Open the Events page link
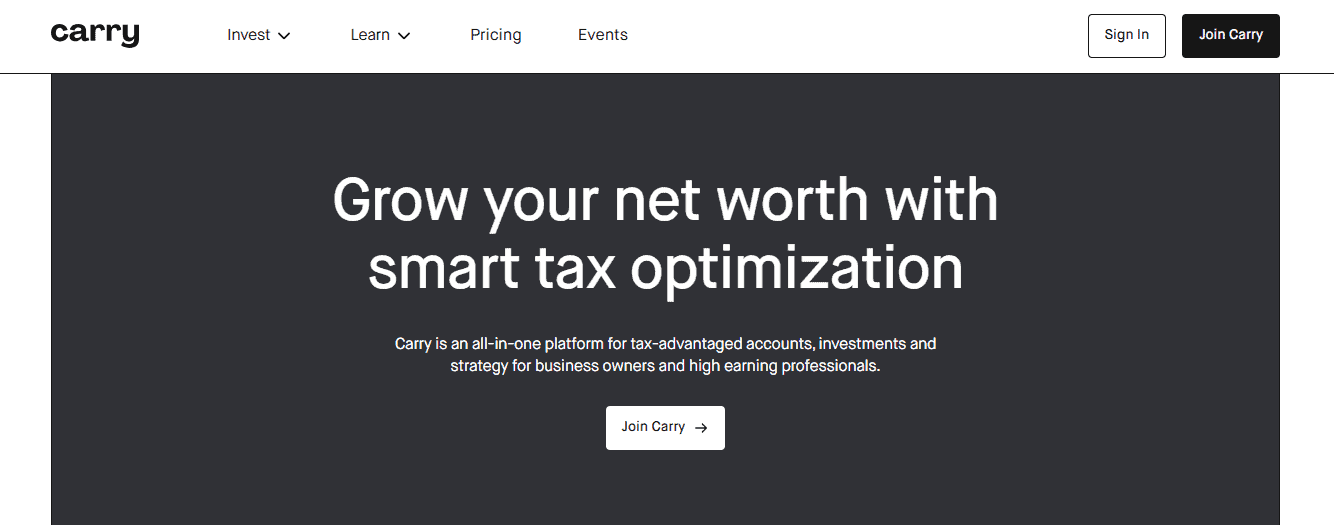The height and width of the screenshot is (525, 1334). pyautogui.click(x=603, y=35)
